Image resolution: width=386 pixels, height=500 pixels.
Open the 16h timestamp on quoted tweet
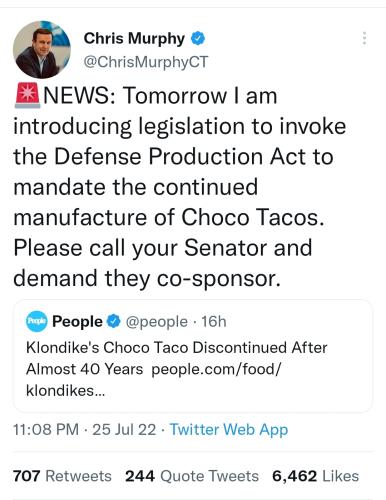pos(214,321)
